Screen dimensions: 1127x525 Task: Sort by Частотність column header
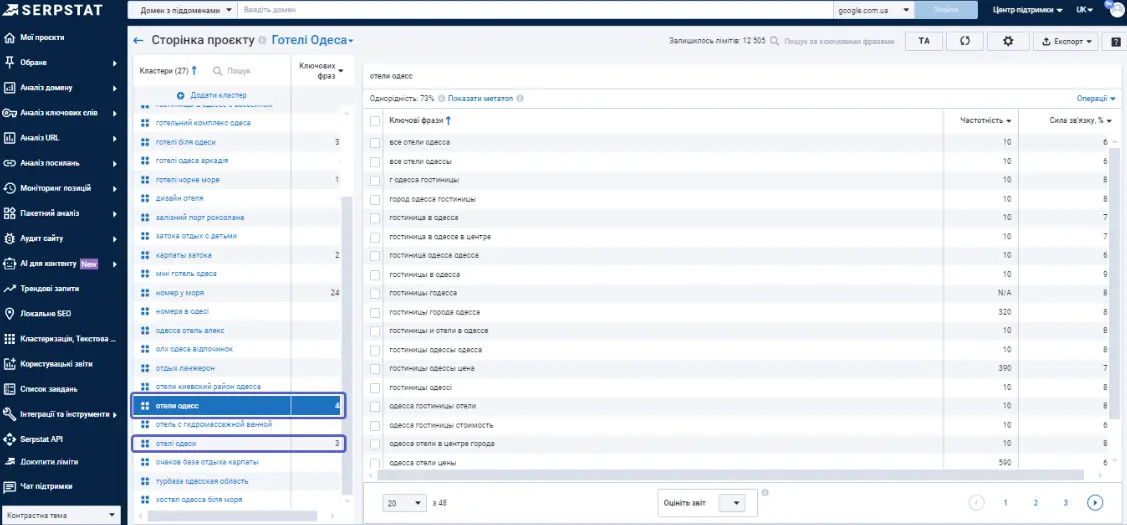(x=985, y=121)
